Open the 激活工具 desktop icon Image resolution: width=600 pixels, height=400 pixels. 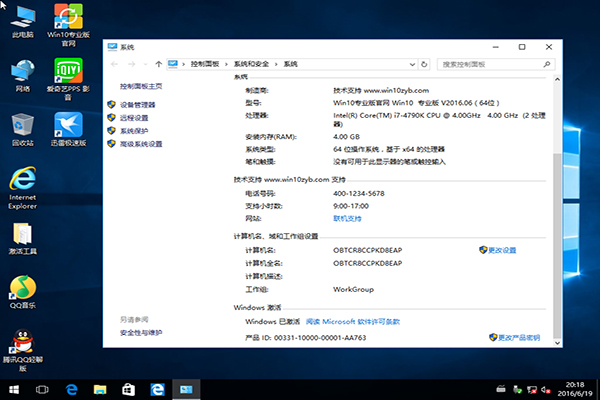[x=22, y=235]
